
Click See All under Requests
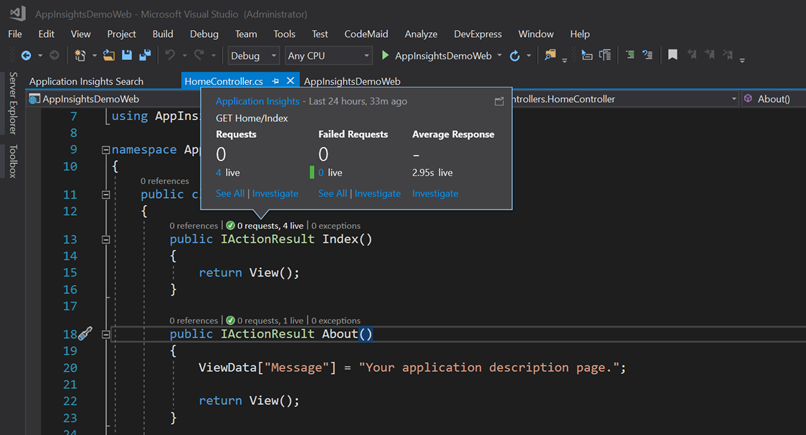pos(230,193)
